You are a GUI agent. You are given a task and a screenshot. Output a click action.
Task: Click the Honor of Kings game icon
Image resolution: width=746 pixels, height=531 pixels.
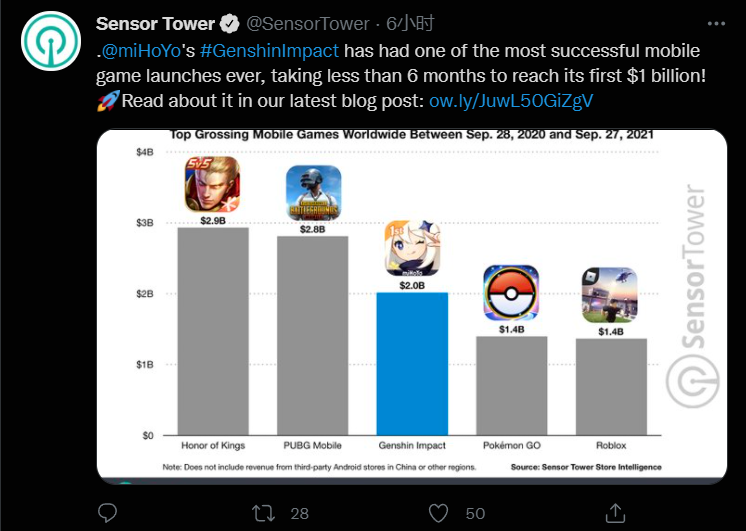coord(212,185)
